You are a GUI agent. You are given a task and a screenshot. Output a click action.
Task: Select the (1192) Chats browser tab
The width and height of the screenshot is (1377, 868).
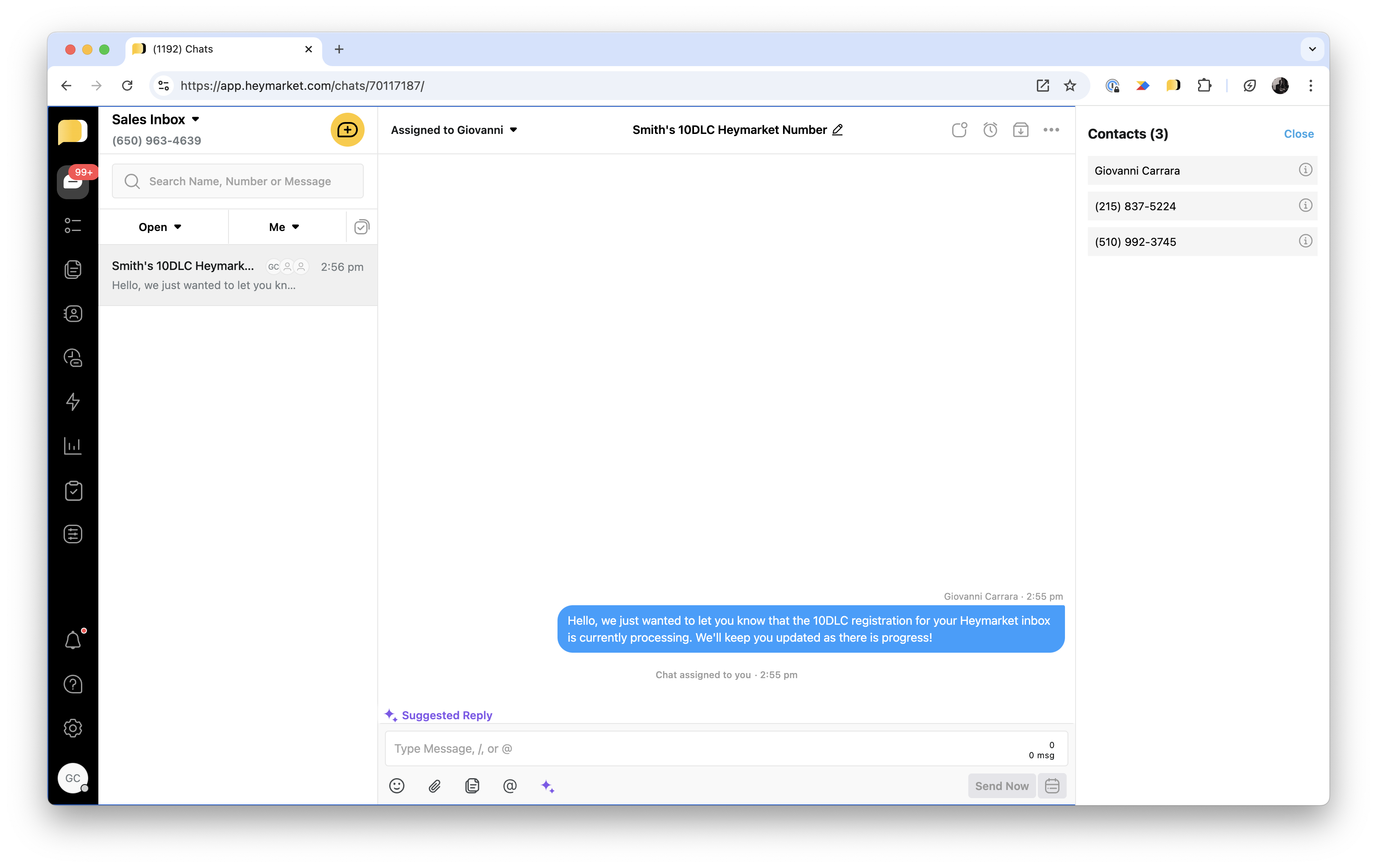click(223, 49)
